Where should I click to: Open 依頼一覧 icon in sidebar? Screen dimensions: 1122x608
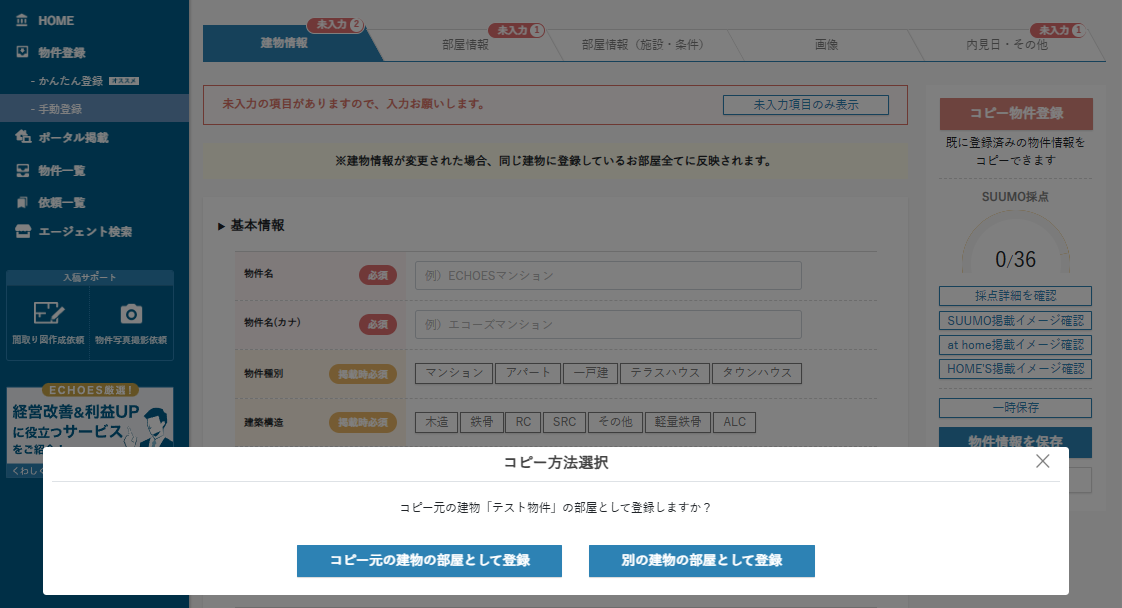pyautogui.click(x=22, y=202)
